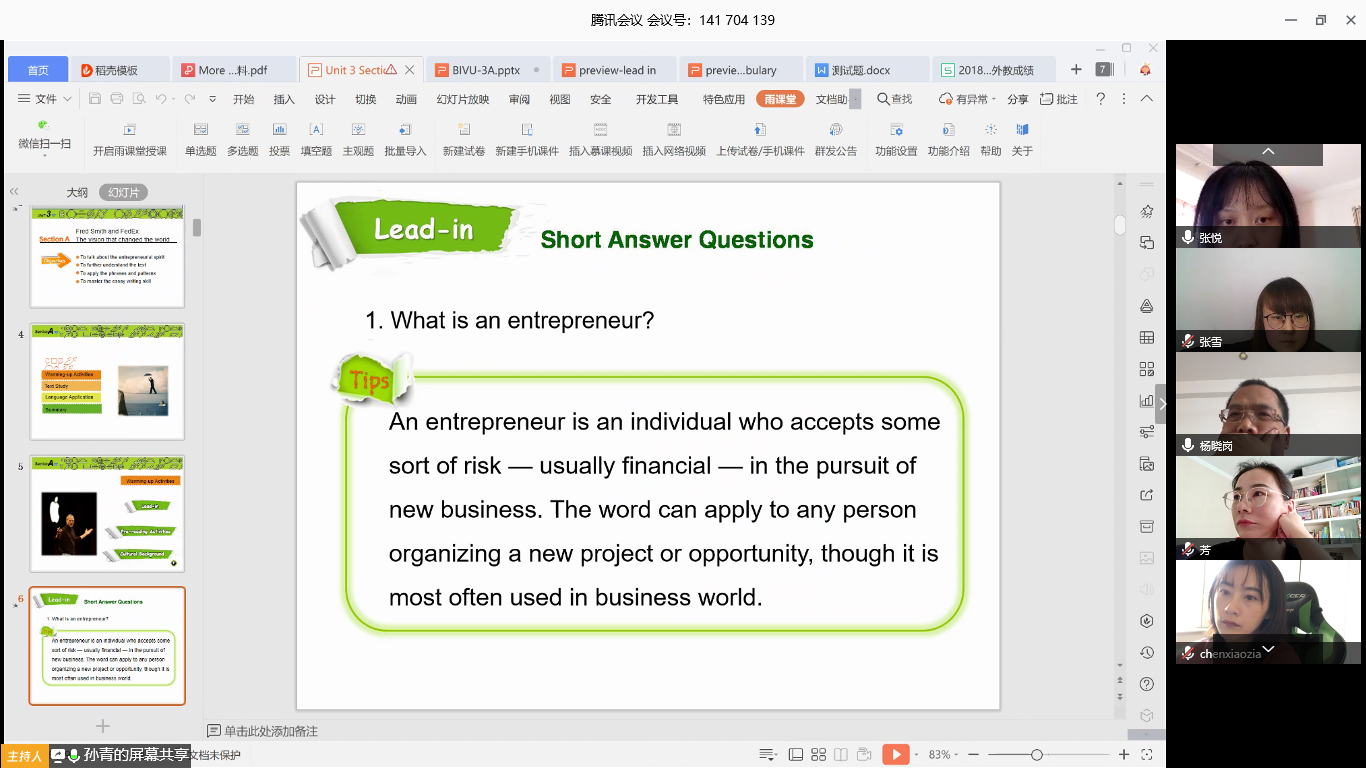Expand the 83% zoom level dropdown

pos(945,755)
